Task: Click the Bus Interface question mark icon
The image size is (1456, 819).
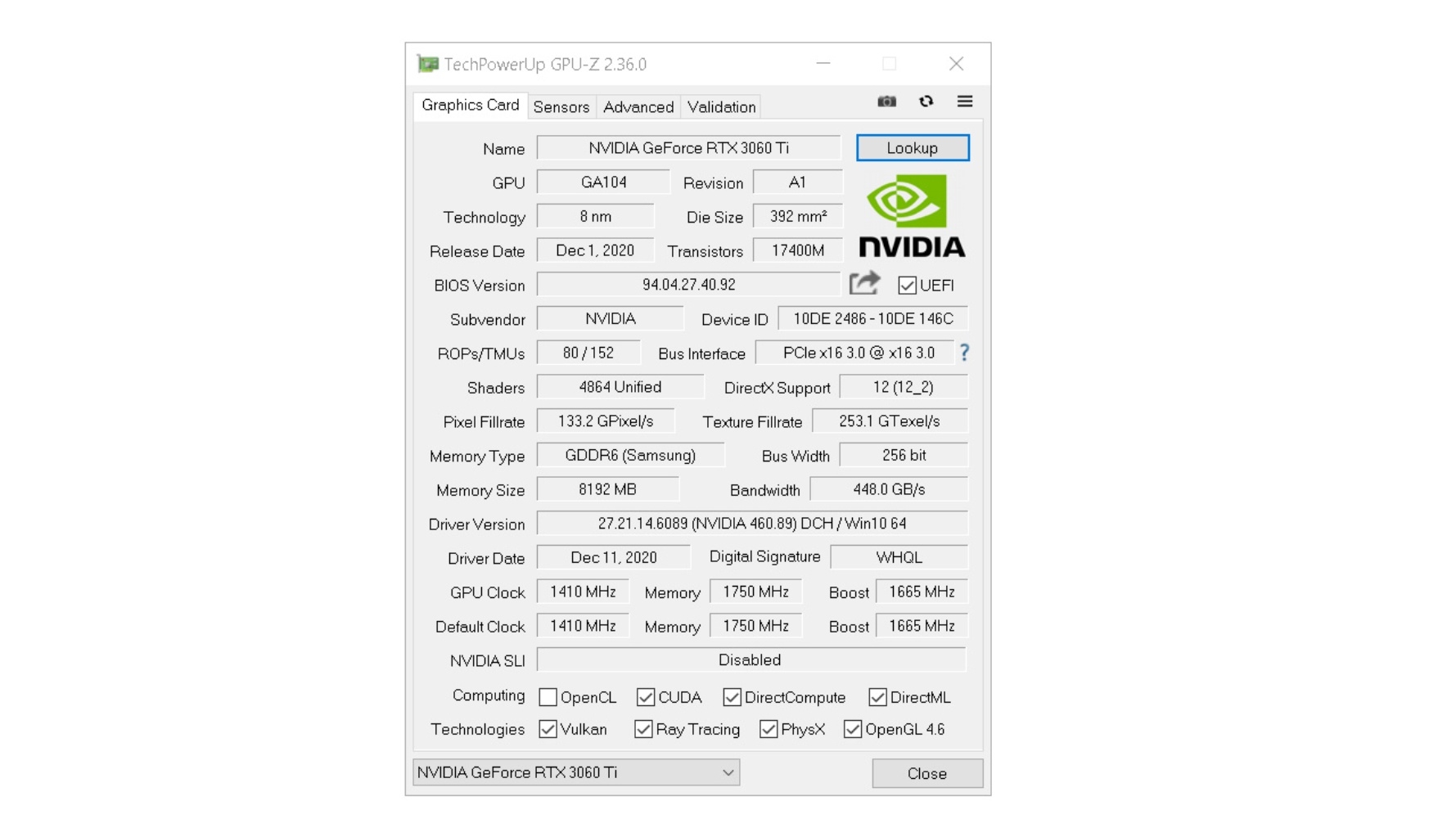Action: [x=964, y=353]
